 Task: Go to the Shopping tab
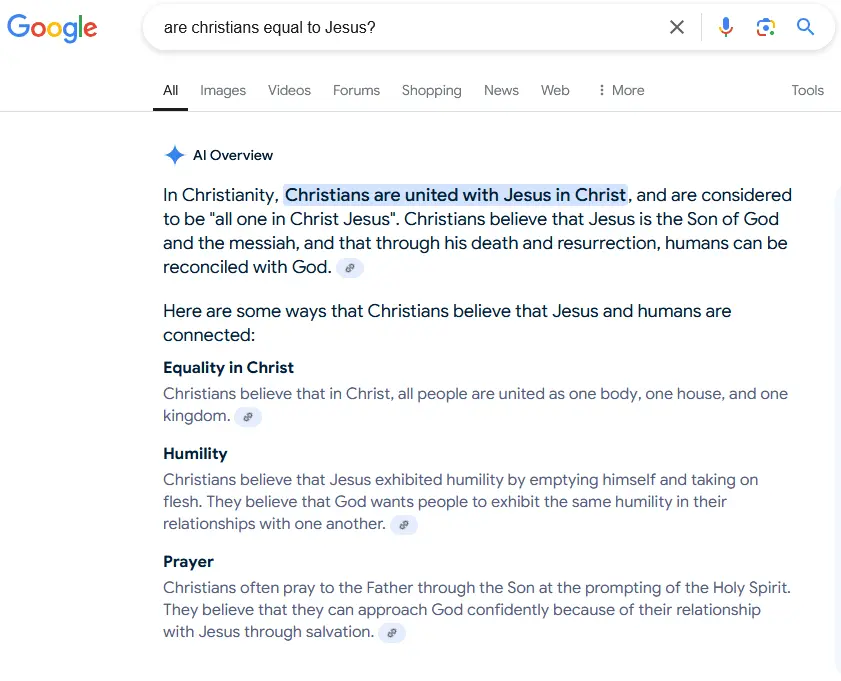point(431,90)
